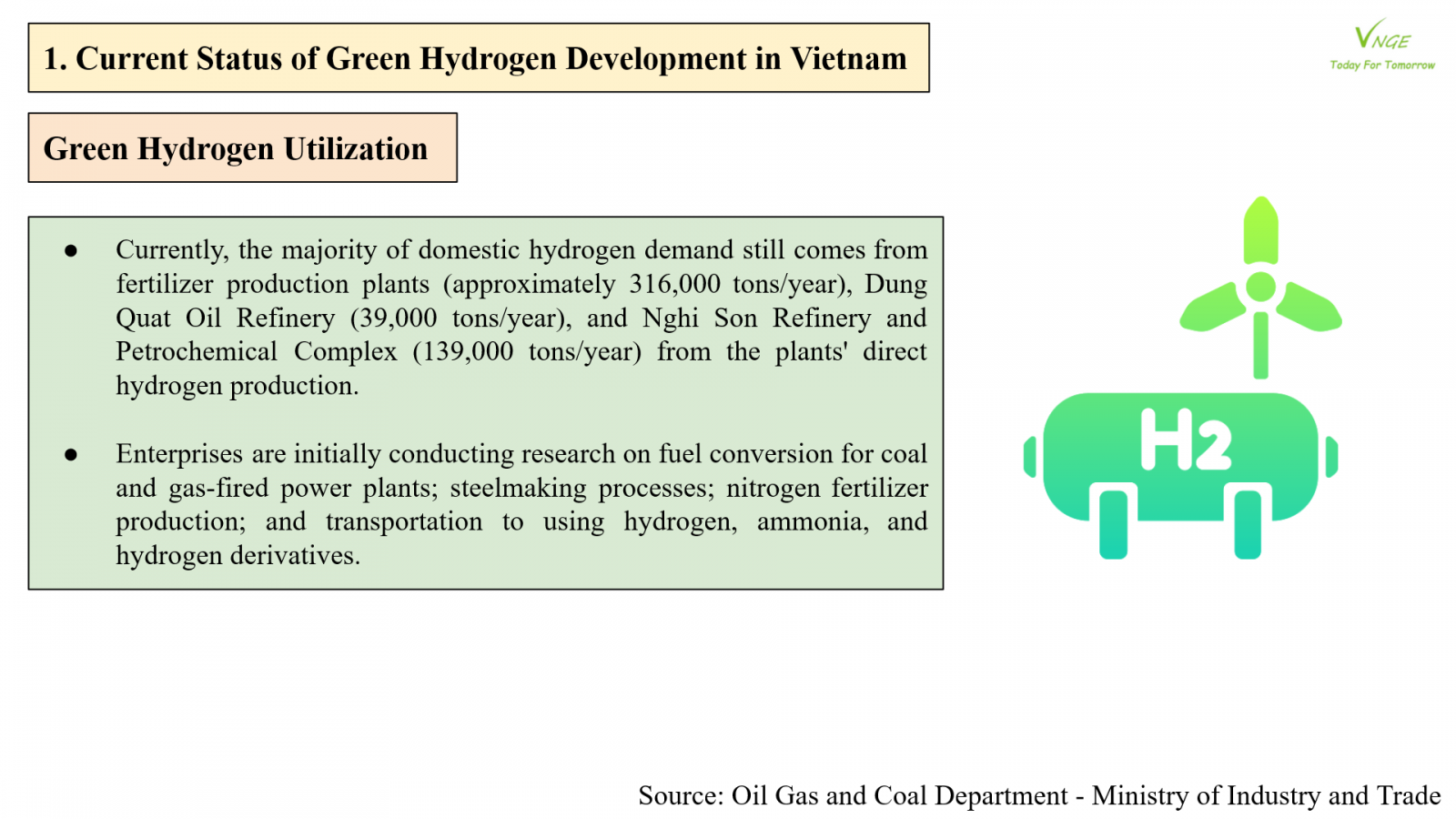Click the left blade of the wind turbine

pos(1212,308)
